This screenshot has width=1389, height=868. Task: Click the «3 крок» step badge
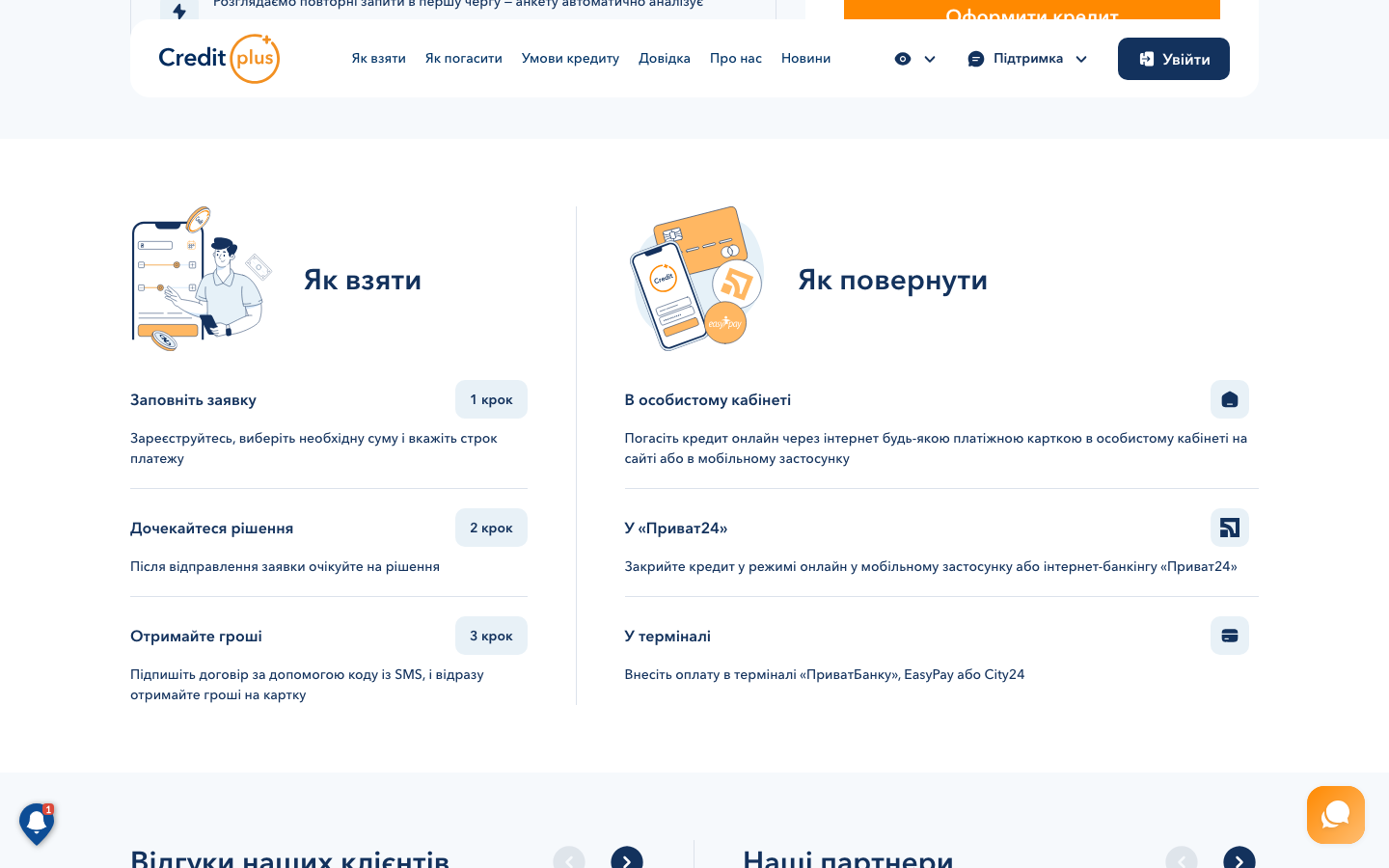point(491,636)
